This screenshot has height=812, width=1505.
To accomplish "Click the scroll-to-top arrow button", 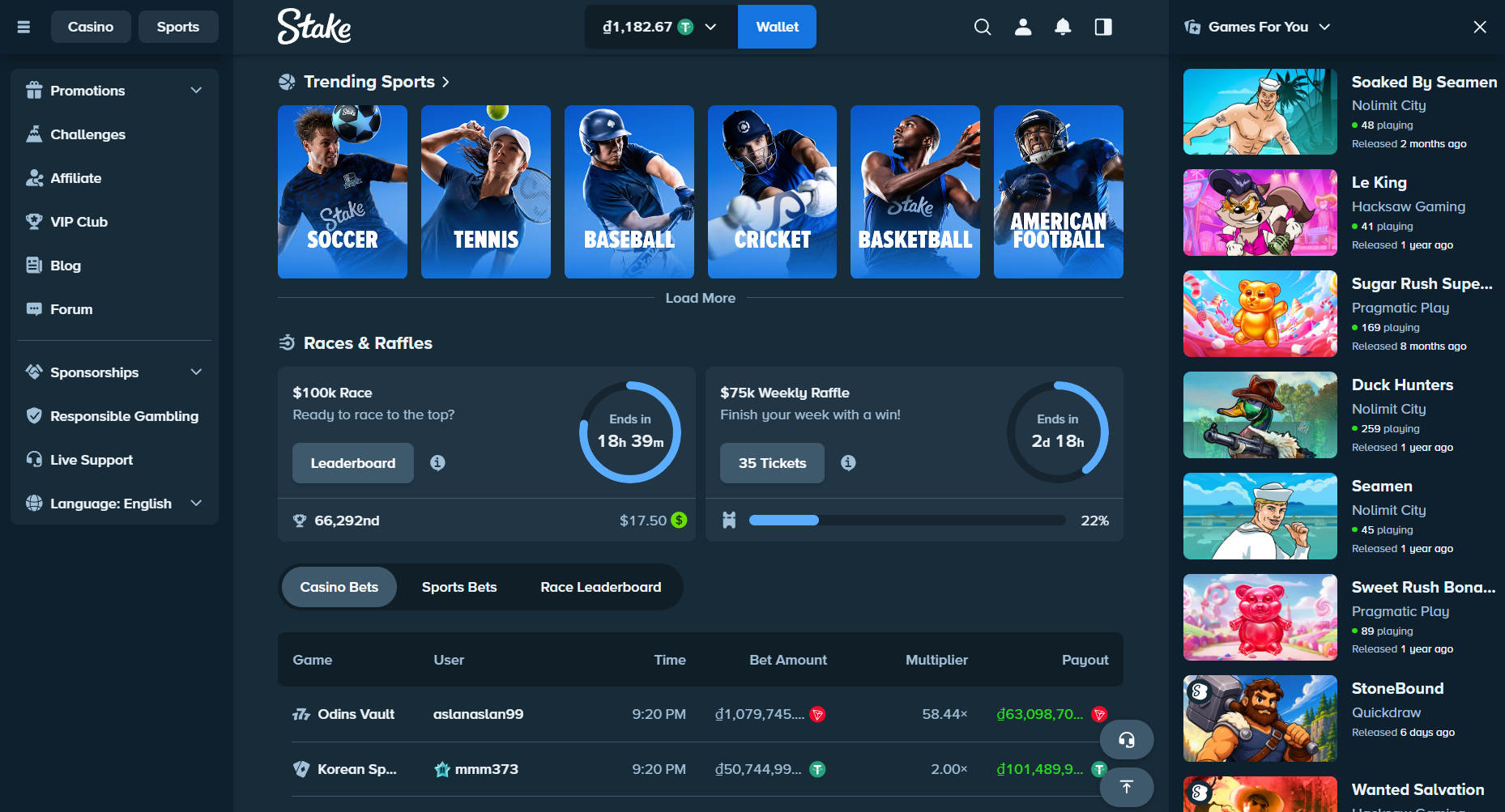I will [1127, 787].
